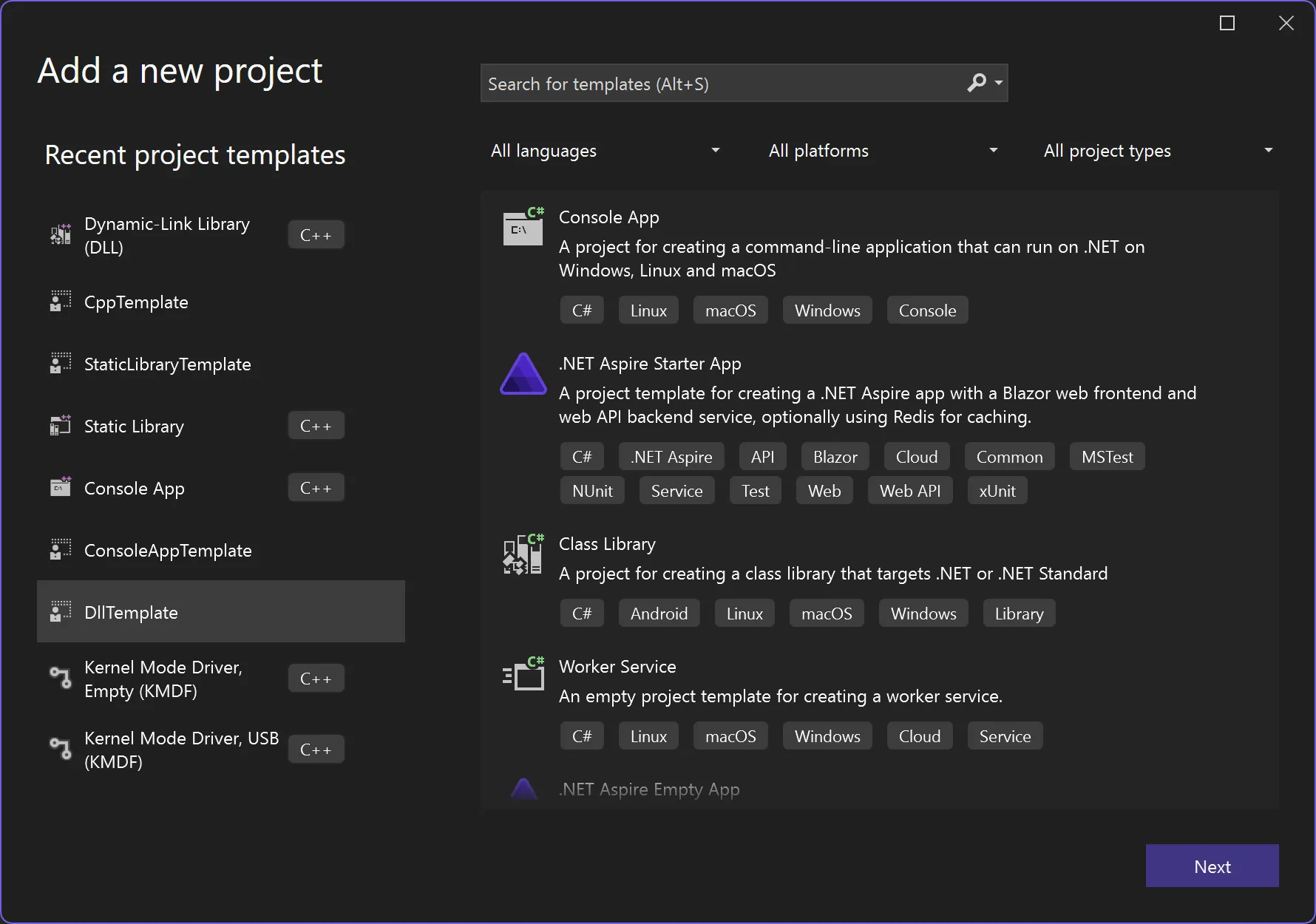The image size is (1316, 924).
Task: Click the Windows tag under Worker Service
Action: coord(827,736)
